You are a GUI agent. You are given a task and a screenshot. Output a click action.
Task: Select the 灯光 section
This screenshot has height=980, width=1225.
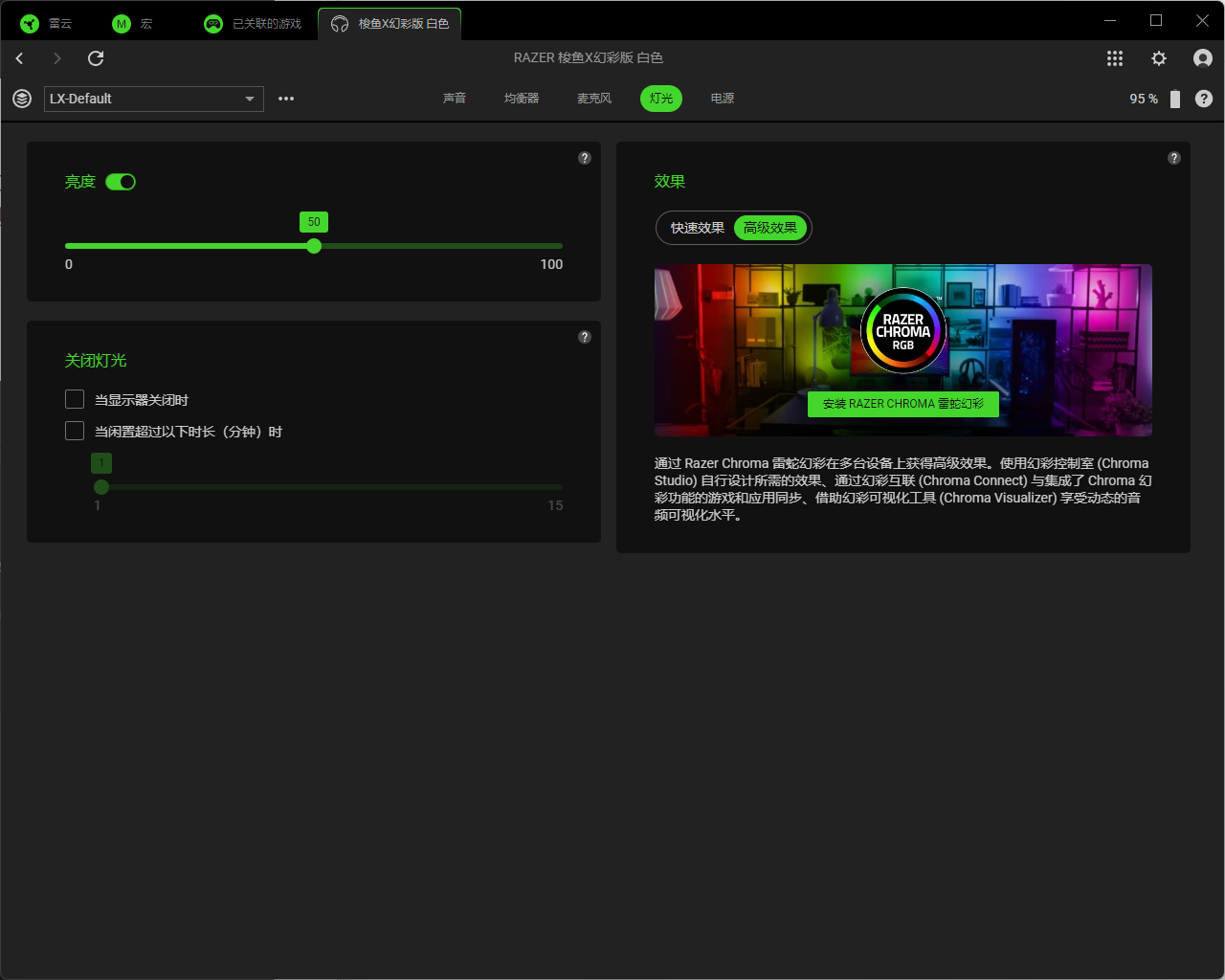tap(661, 99)
